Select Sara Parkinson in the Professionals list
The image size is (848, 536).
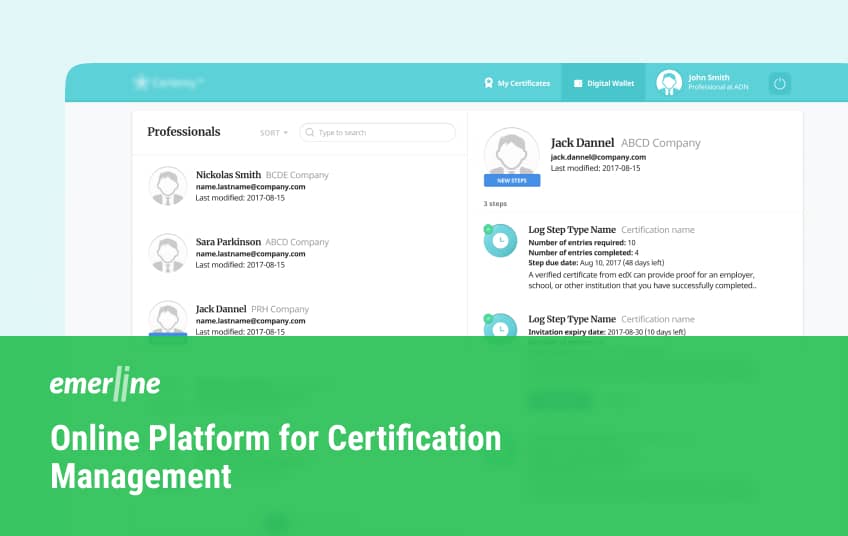(228, 242)
